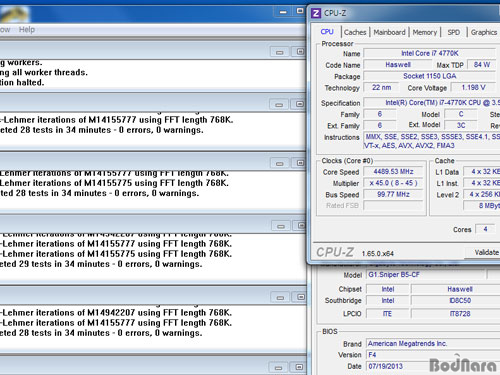Screen dimensions: 500x375
Task: Click the Instructions line 'VT-x, AES, AVX, AVX2, FMA3'
Action: coord(409,145)
